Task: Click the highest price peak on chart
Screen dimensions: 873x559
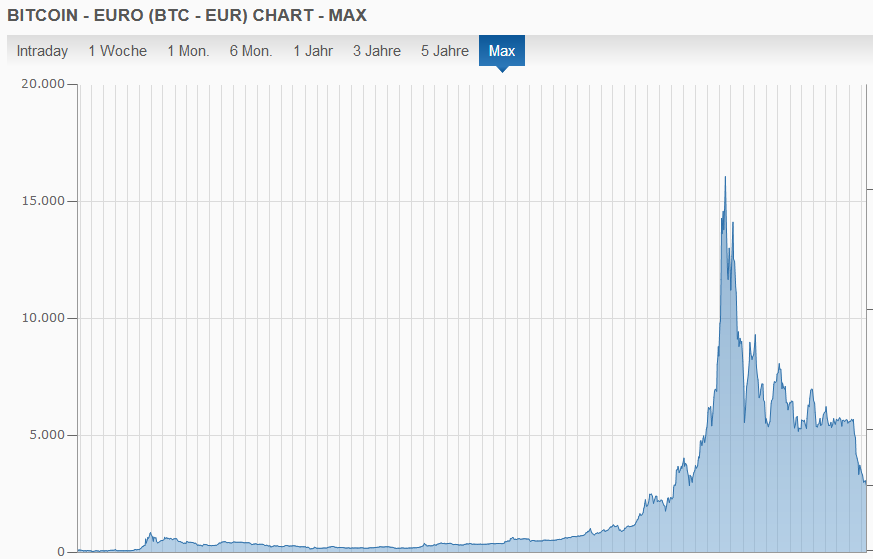Action: point(725,178)
